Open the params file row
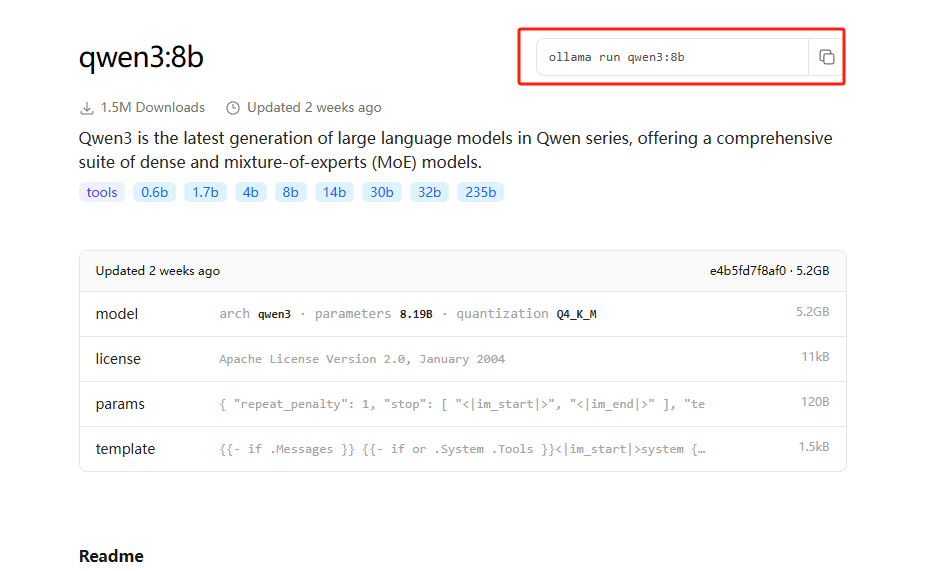Screen dimensions: 934x571 [x=463, y=404]
